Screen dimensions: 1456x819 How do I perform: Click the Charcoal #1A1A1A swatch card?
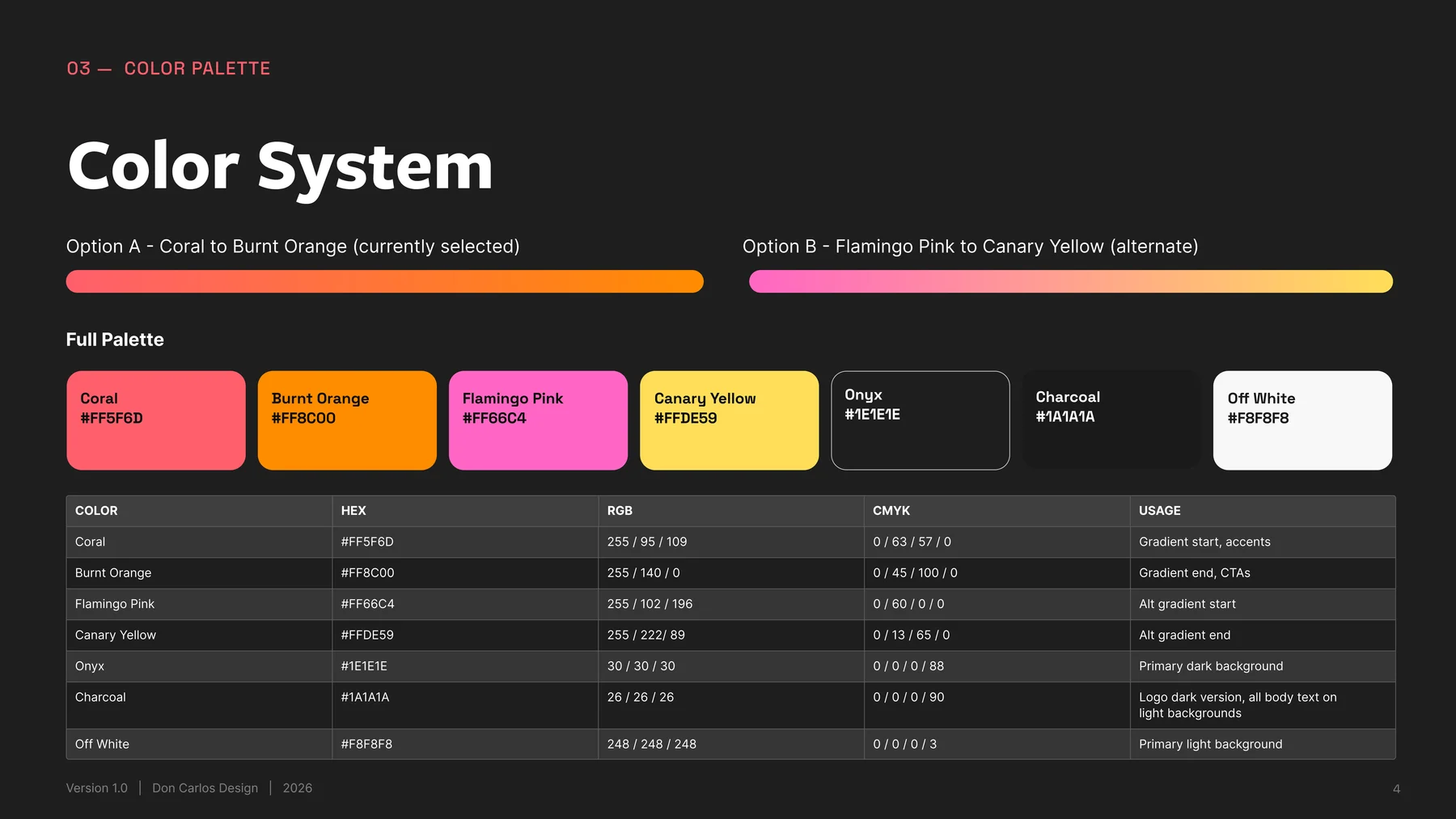pyautogui.click(x=1111, y=420)
